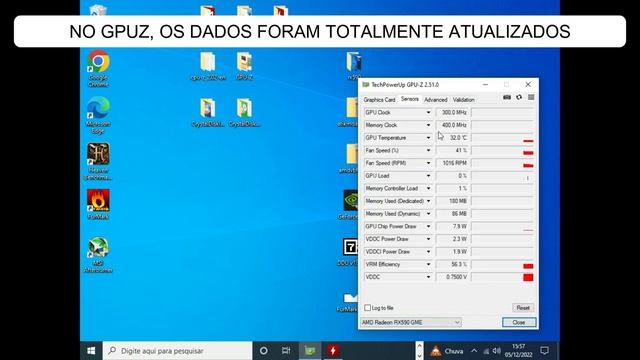Viewport: 640px width, 360px height.
Task: Open the Windows Start menu
Action: [x=91, y=351]
